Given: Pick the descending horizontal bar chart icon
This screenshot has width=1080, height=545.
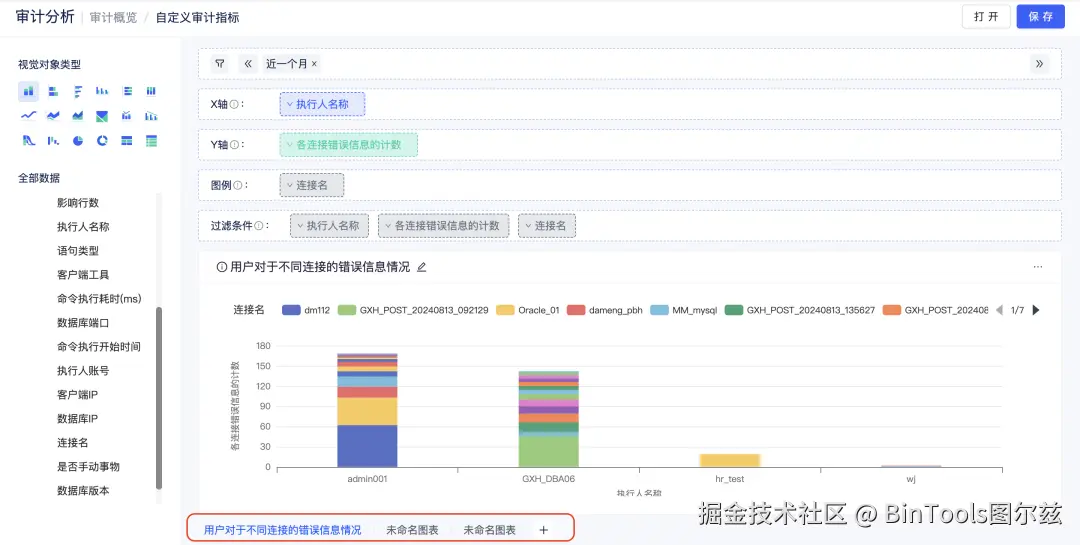Looking at the screenshot, I should coord(78,91).
